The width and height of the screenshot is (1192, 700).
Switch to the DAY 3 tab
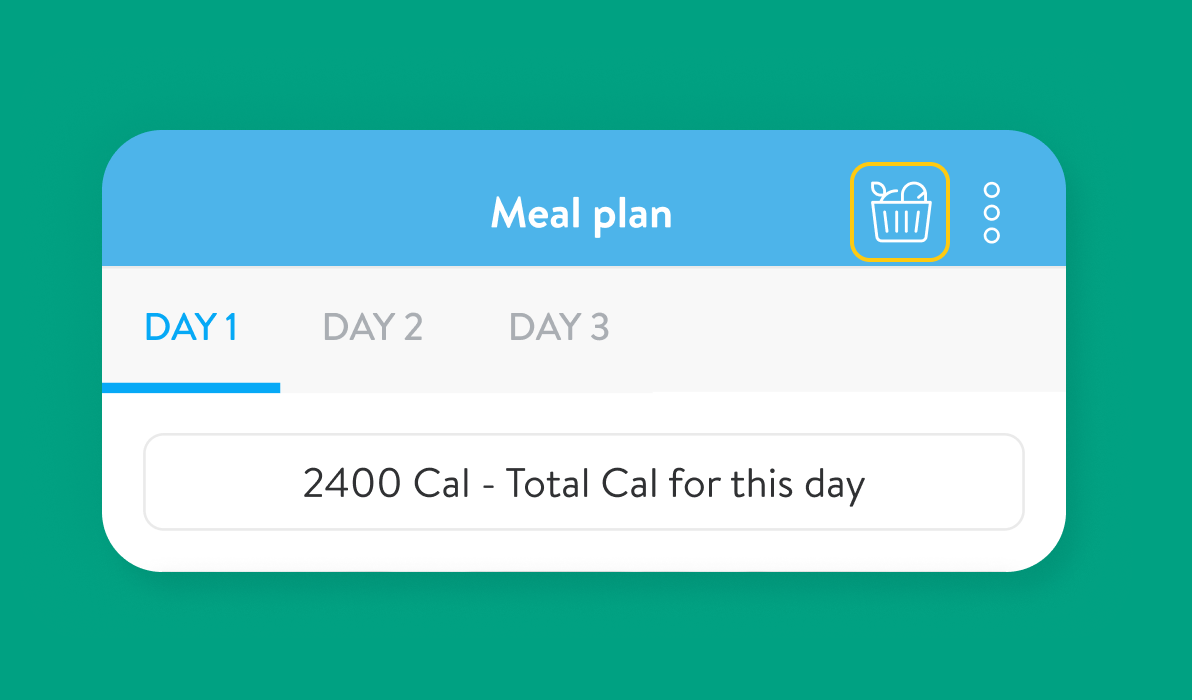pyautogui.click(x=559, y=327)
